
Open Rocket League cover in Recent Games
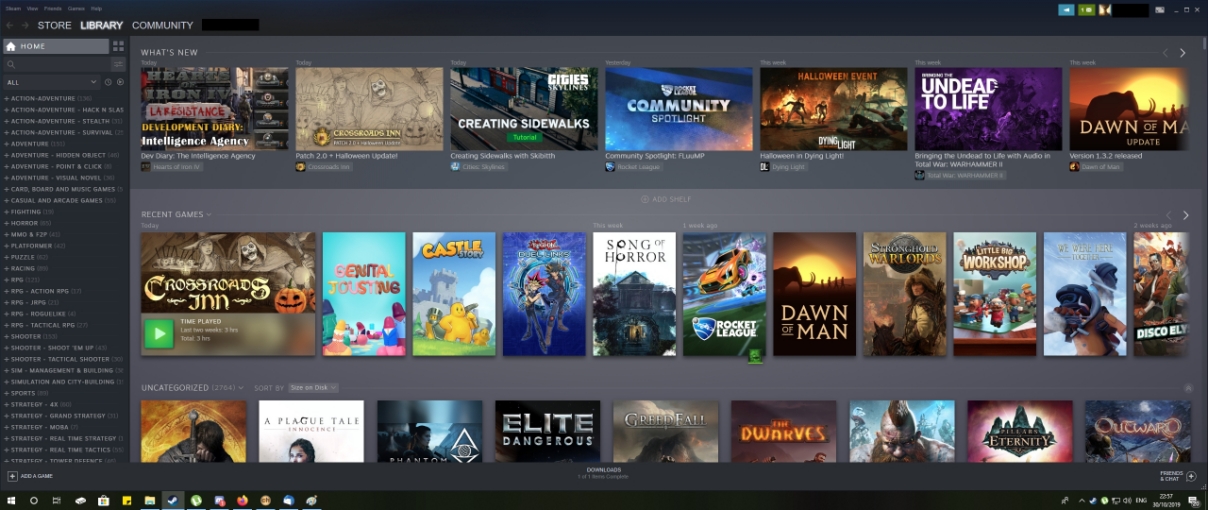pyautogui.click(x=724, y=294)
